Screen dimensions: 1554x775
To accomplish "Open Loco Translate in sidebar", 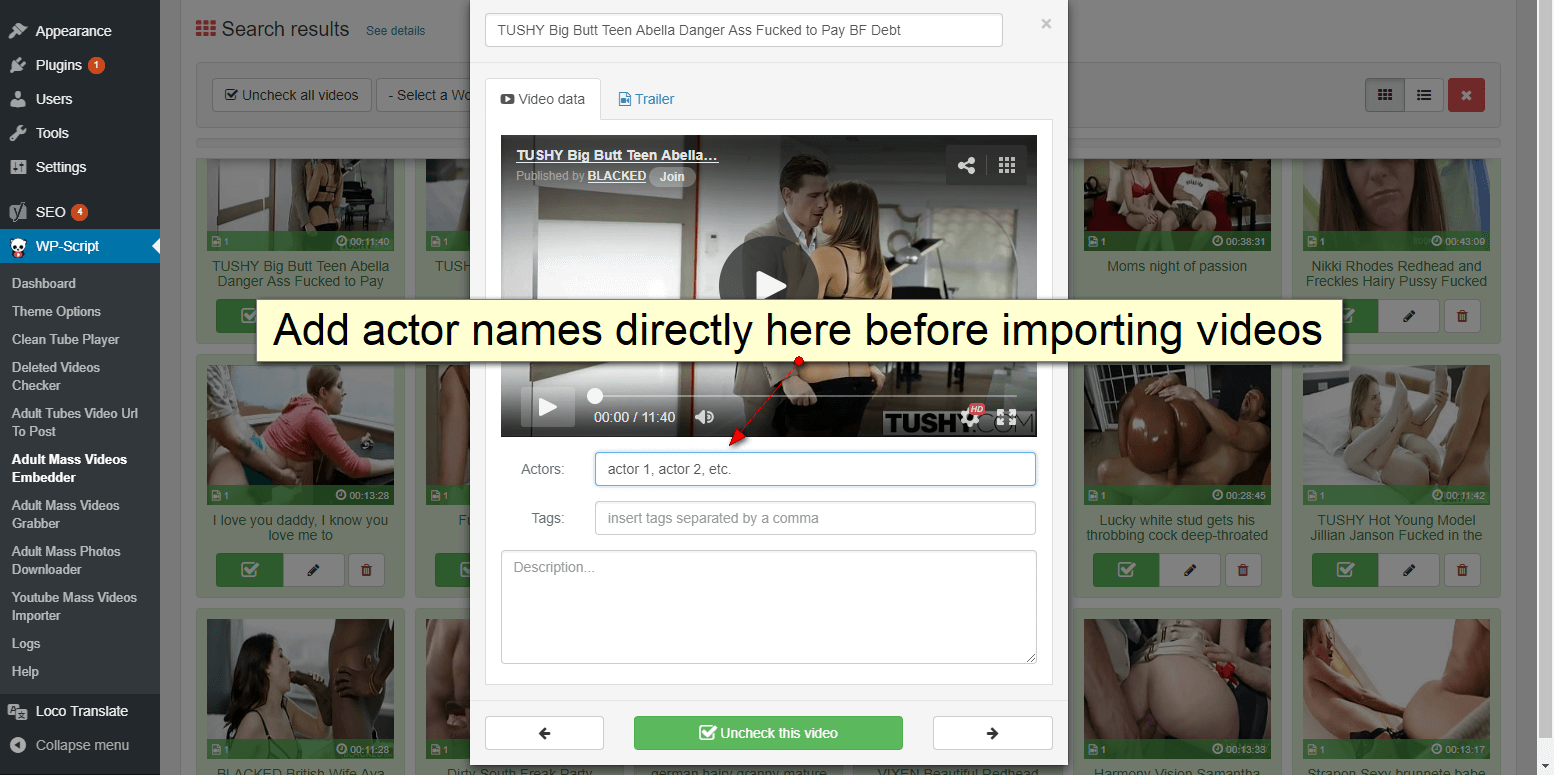I will pos(80,711).
